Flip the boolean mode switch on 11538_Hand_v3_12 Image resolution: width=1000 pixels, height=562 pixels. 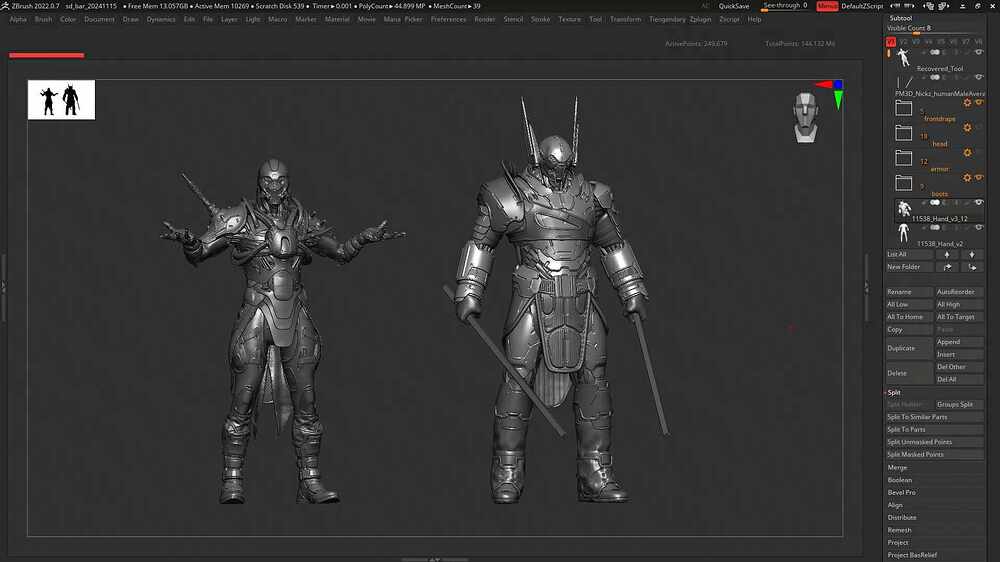pyautogui.click(x=935, y=203)
